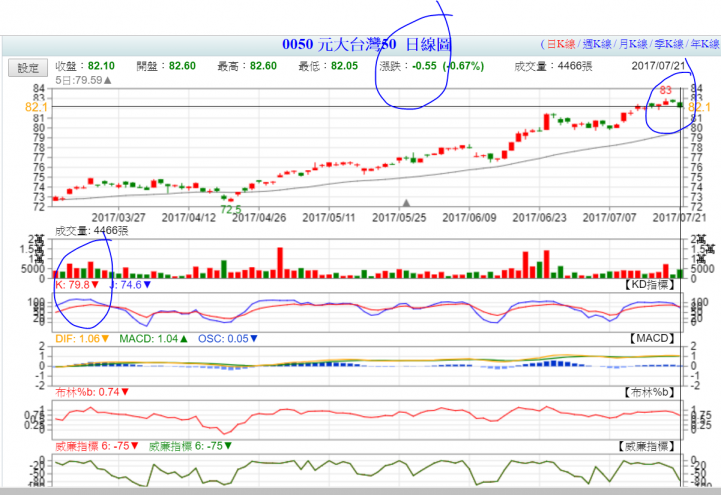
Task: Switch to 季K線 quarterly chart
Action: 669,44
